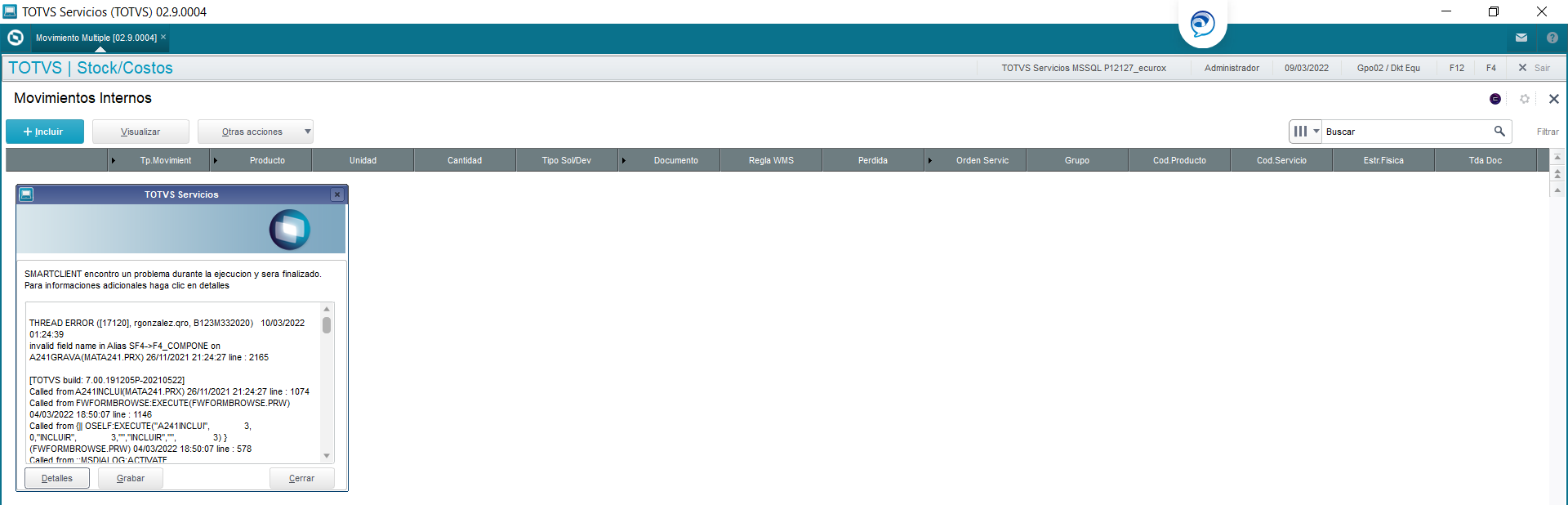This screenshot has width=1568, height=505.
Task: Click the Detalles button in the error dialog
Action: click(57, 478)
